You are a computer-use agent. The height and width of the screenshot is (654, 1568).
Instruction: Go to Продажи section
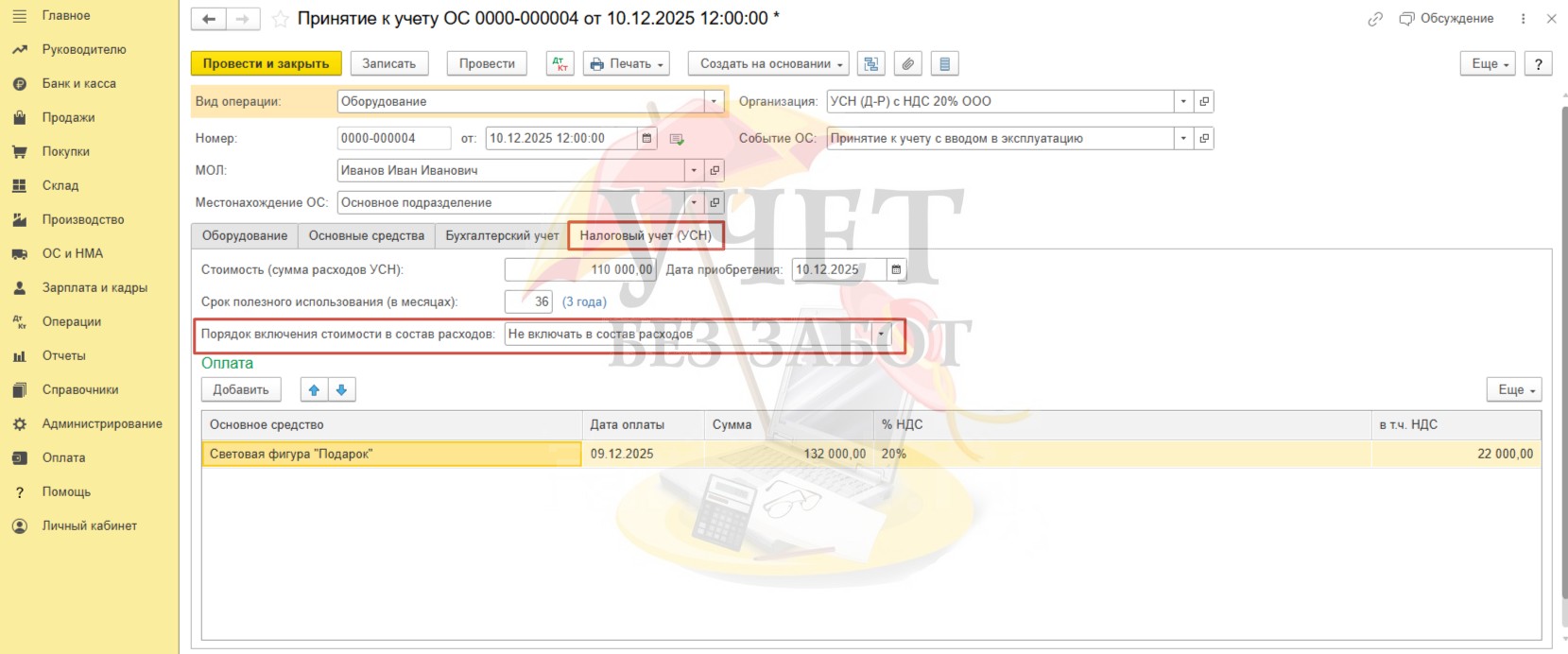pyautogui.click(x=68, y=117)
